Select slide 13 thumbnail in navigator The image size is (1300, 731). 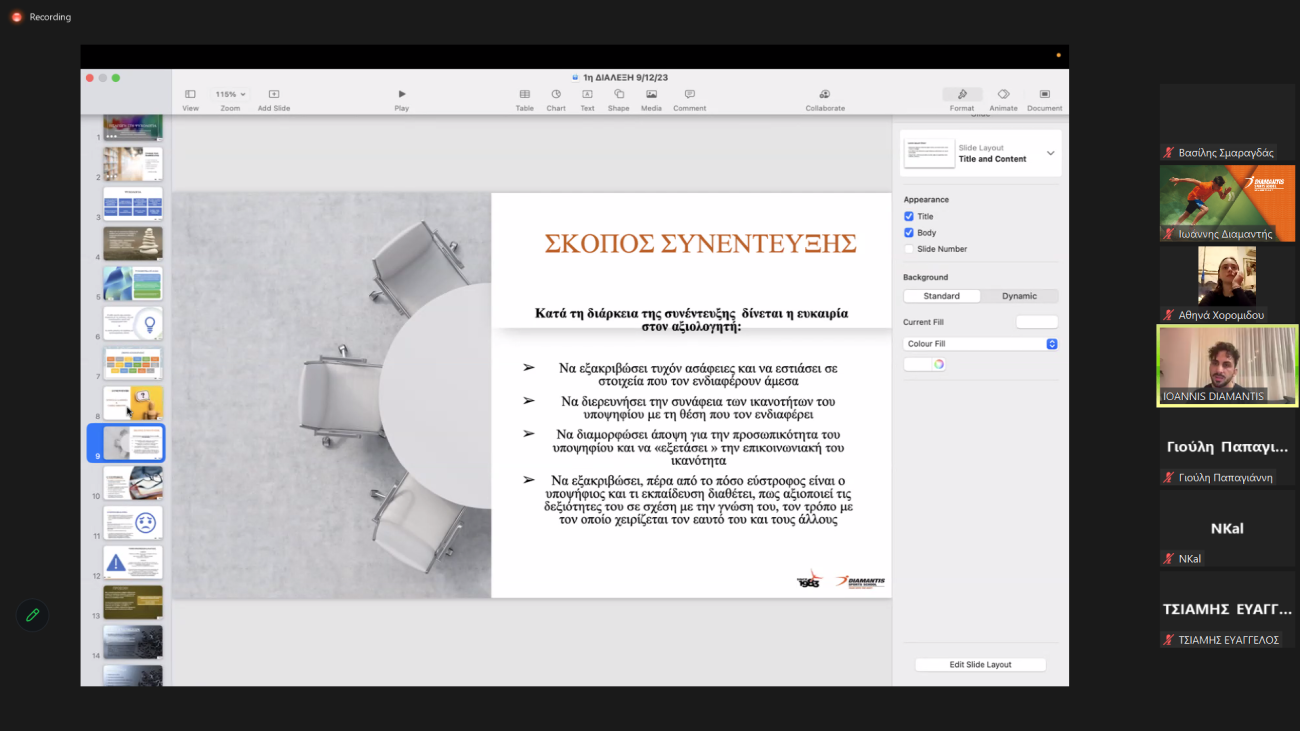pos(133,603)
